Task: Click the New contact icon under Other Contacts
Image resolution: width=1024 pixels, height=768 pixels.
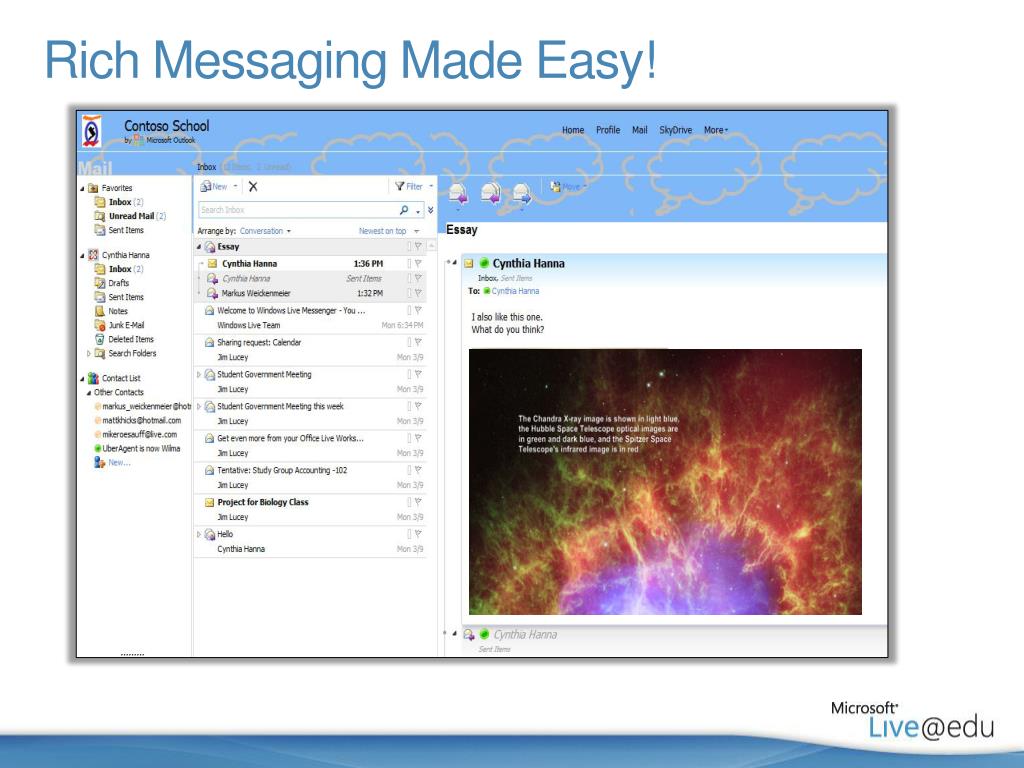Action: [x=99, y=462]
